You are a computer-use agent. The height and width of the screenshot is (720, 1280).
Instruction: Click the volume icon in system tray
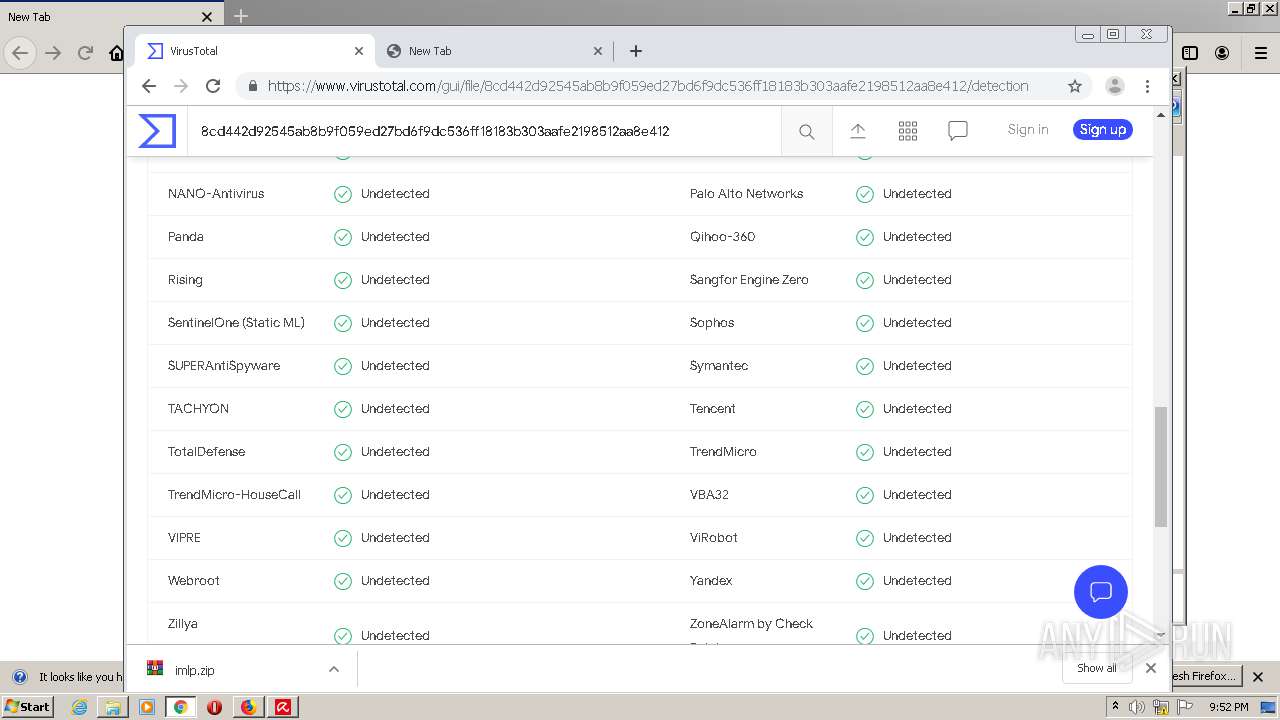pyautogui.click(x=1137, y=707)
